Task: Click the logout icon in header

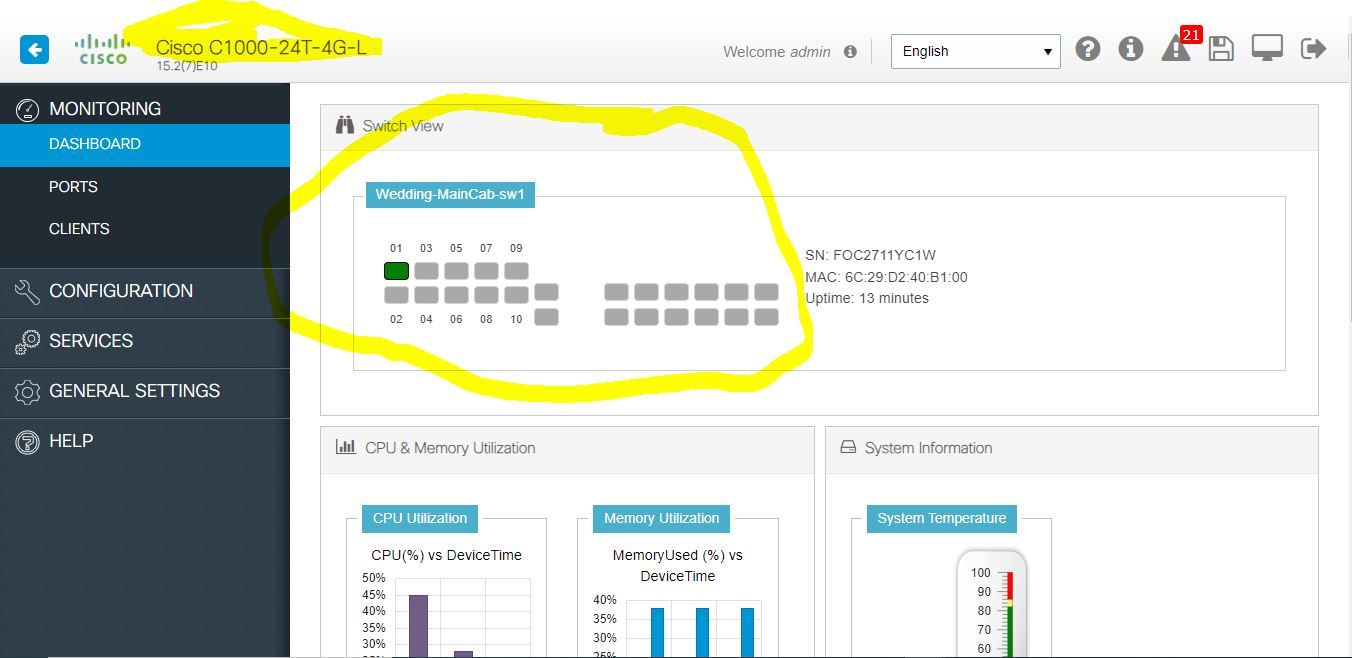Action: [1313, 49]
